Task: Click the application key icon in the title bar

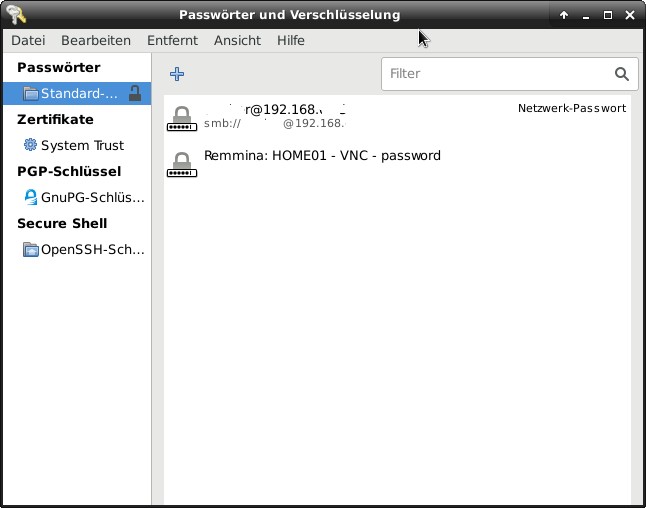Action: click(15, 14)
